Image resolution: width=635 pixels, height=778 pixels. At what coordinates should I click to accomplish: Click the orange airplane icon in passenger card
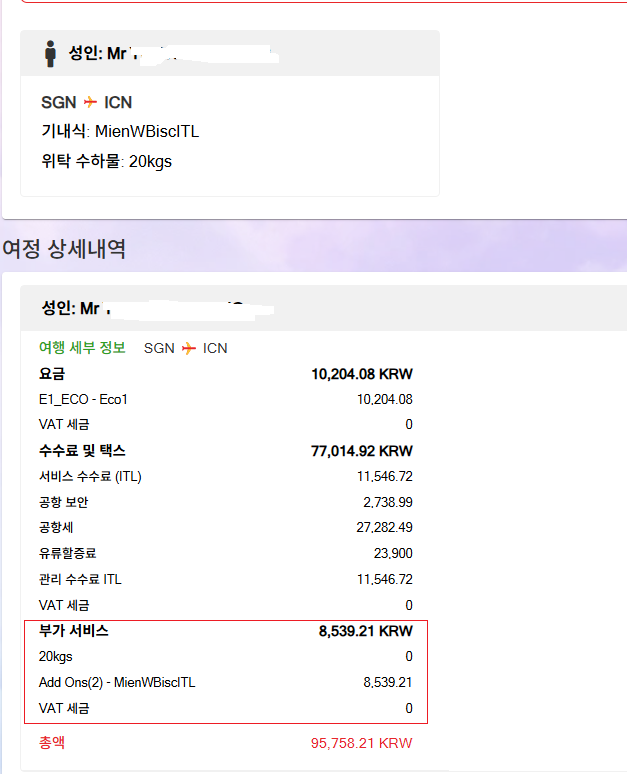pos(90,102)
